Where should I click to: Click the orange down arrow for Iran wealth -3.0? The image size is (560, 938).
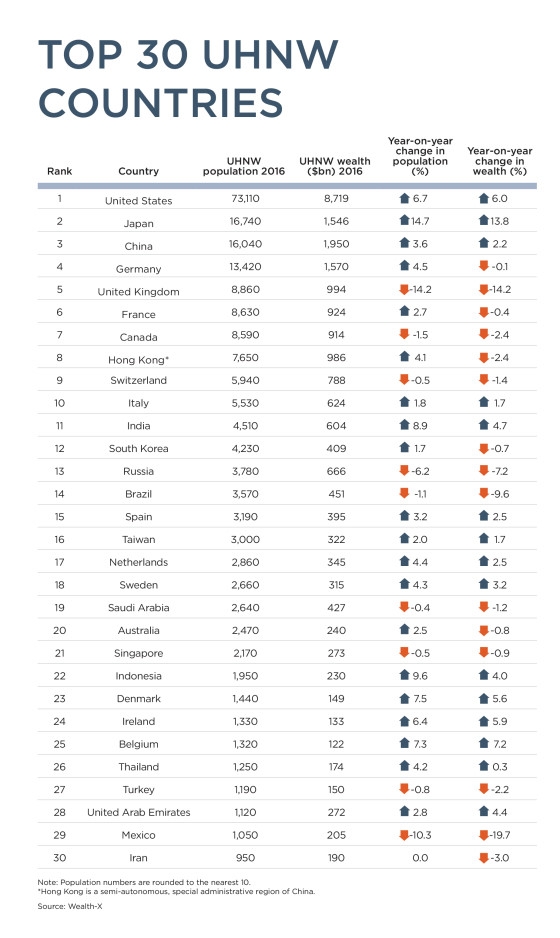tap(484, 858)
